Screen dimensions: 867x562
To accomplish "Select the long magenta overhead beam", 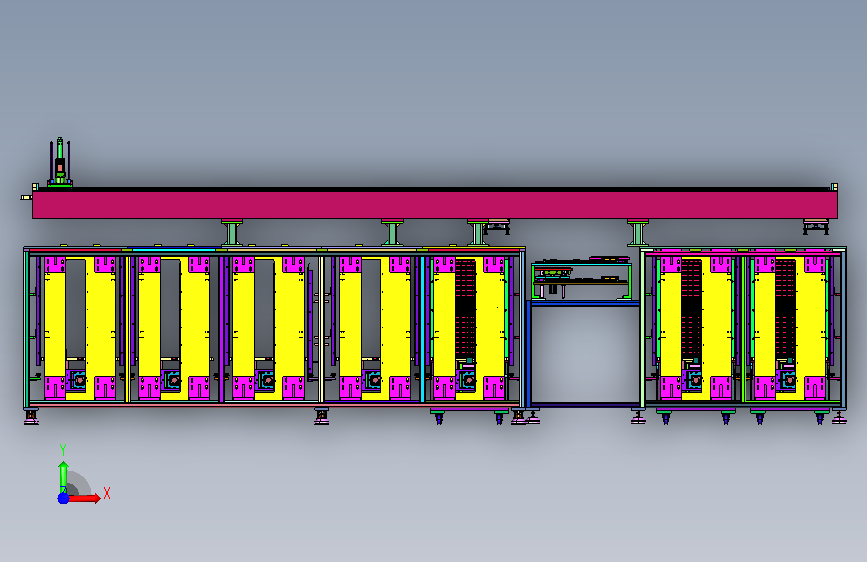I will click(435, 205).
